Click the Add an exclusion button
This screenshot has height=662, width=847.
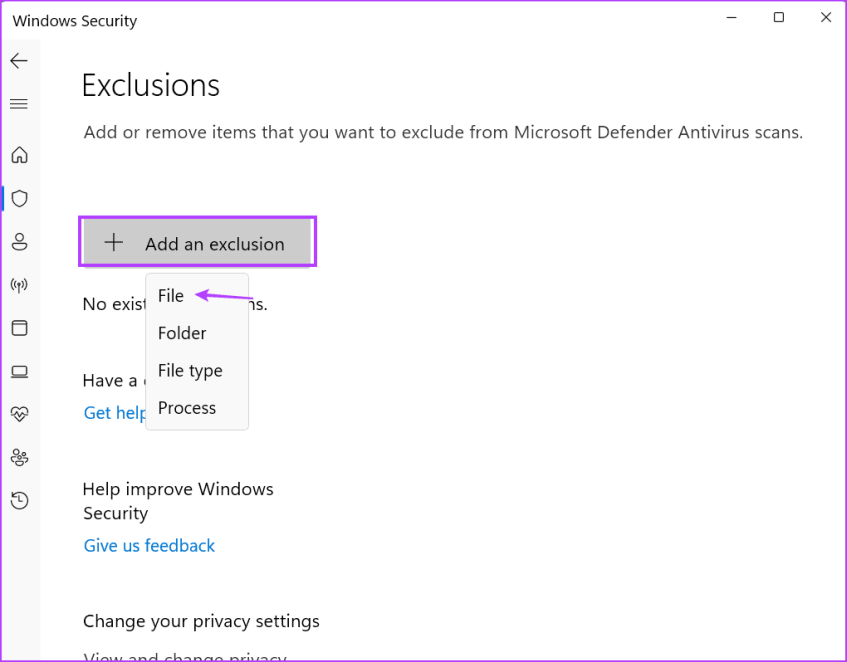click(x=197, y=243)
